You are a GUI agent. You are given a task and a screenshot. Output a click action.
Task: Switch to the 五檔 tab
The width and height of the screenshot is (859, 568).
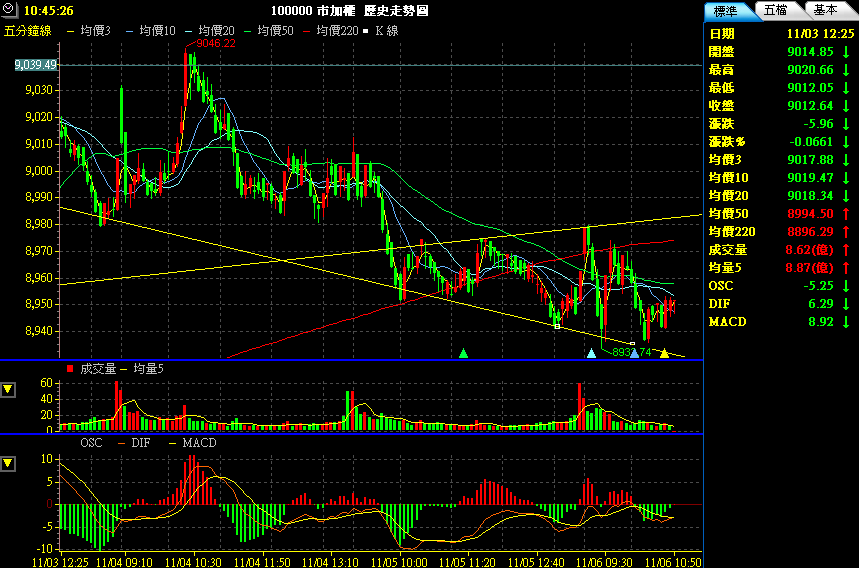(x=776, y=10)
